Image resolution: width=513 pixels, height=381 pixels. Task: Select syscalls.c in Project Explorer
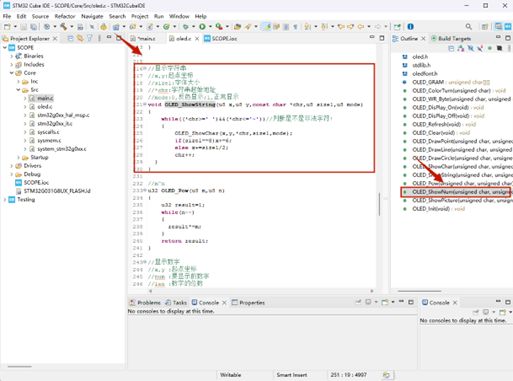48,132
